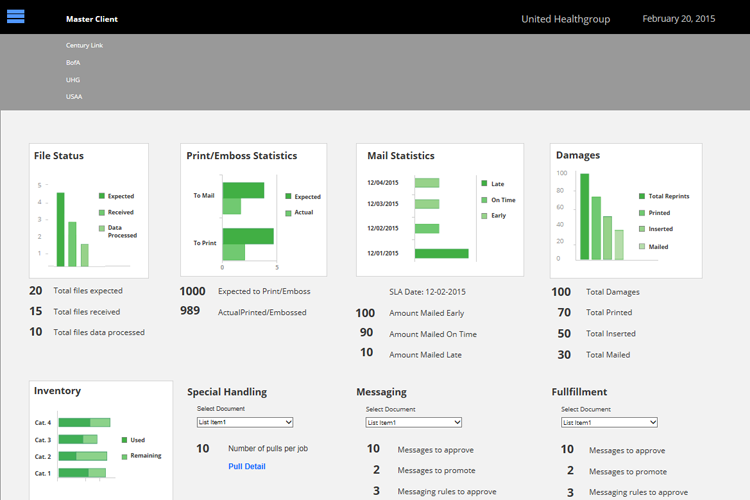Viewport: 750px width, 500px height.
Task: Click the Actual legend swatch in Print/Emboss
Action: click(288, 213)
